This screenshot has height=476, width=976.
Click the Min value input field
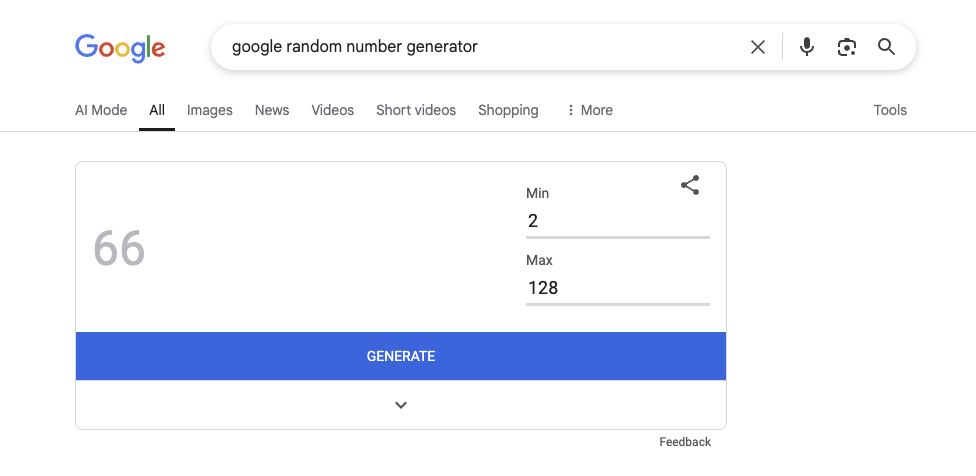coord(617,221)
